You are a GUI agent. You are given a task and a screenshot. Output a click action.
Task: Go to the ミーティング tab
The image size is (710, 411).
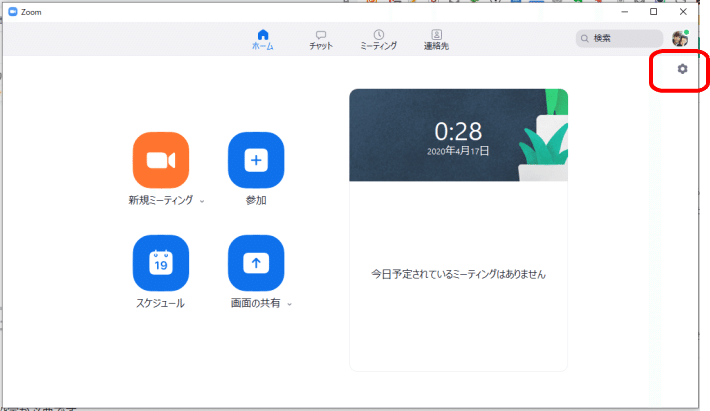point(379,40)
